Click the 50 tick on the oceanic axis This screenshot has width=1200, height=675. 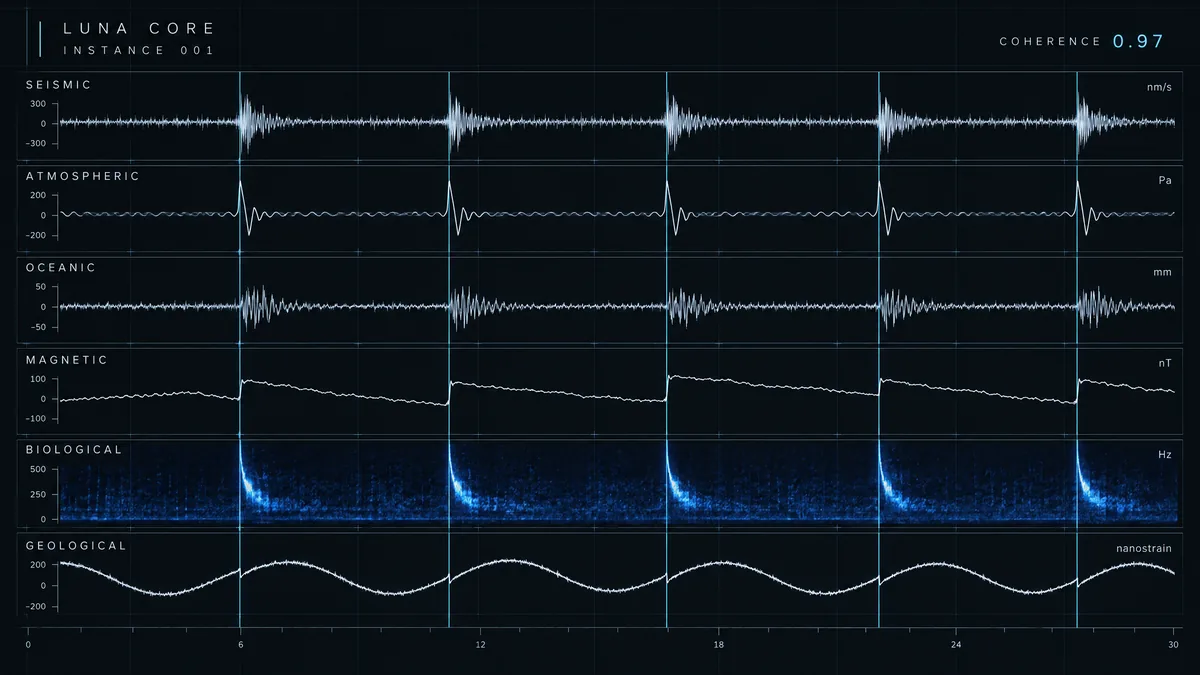(41, 287)
